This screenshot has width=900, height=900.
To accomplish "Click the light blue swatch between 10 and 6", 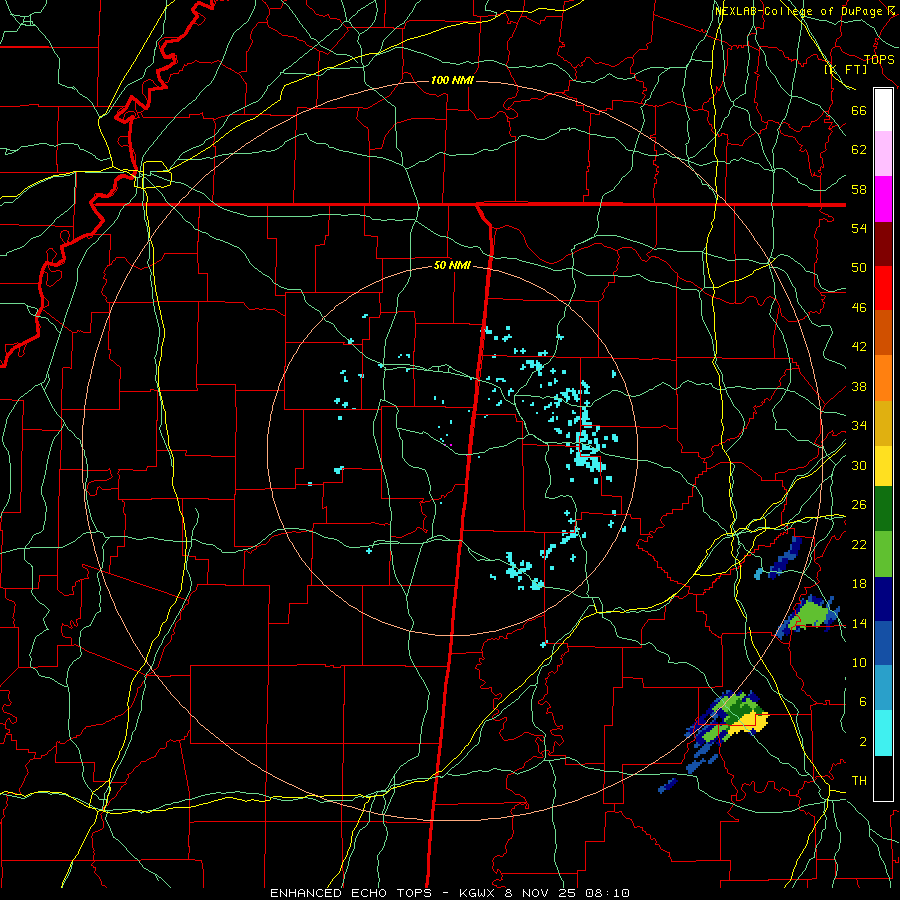I will [x=883, y=688].
